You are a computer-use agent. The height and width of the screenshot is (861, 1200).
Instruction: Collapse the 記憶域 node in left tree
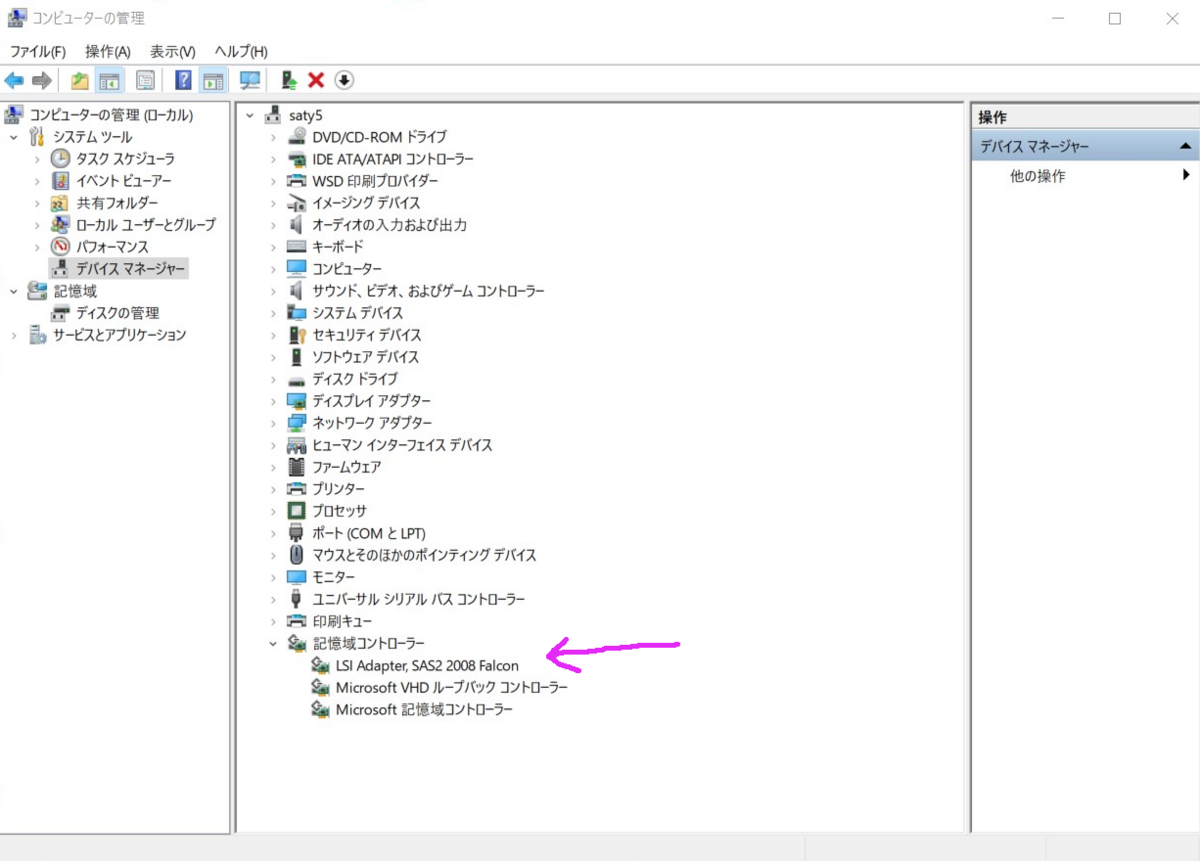click(x=14, y=291)
